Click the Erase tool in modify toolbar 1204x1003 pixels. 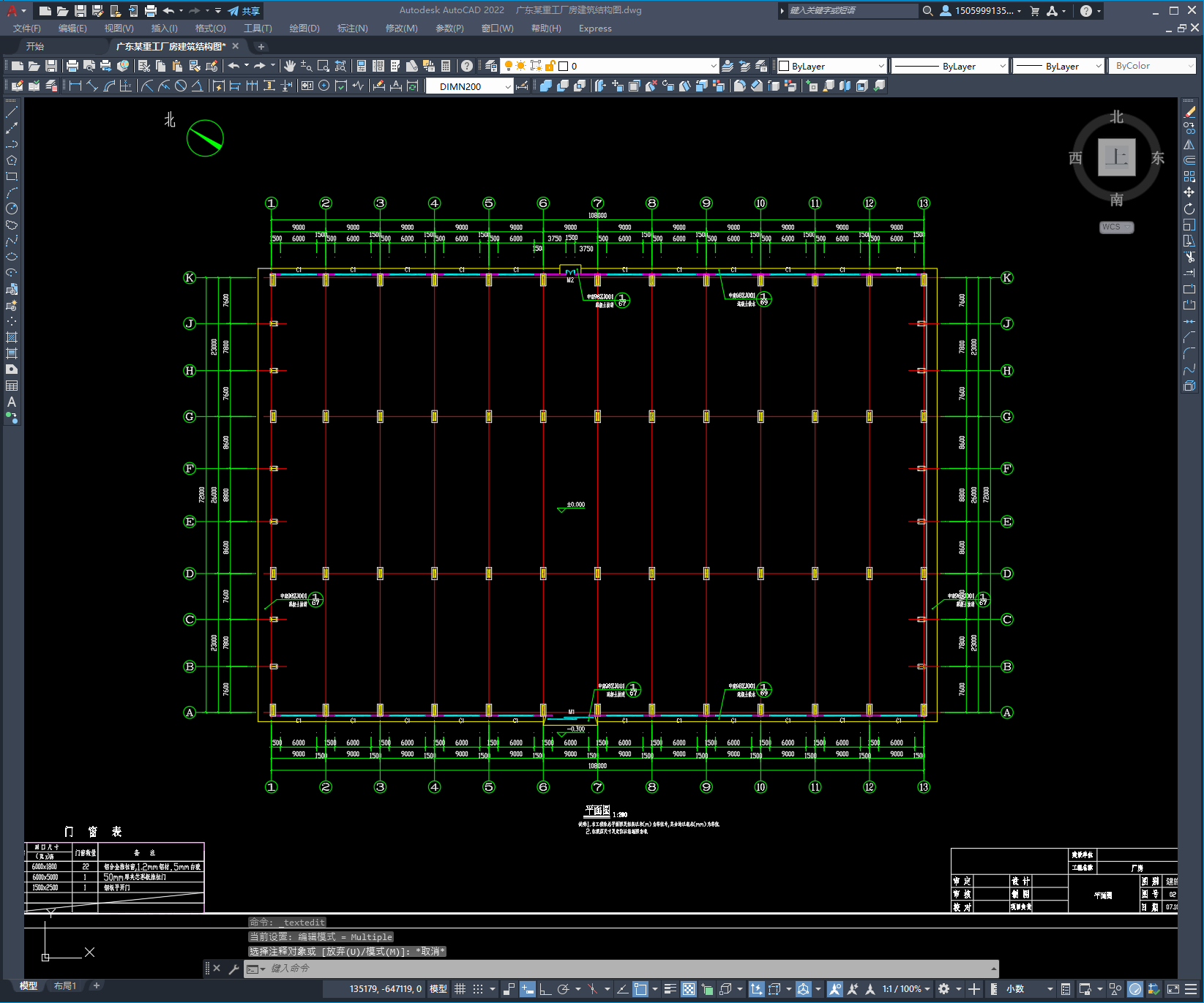1189,112
